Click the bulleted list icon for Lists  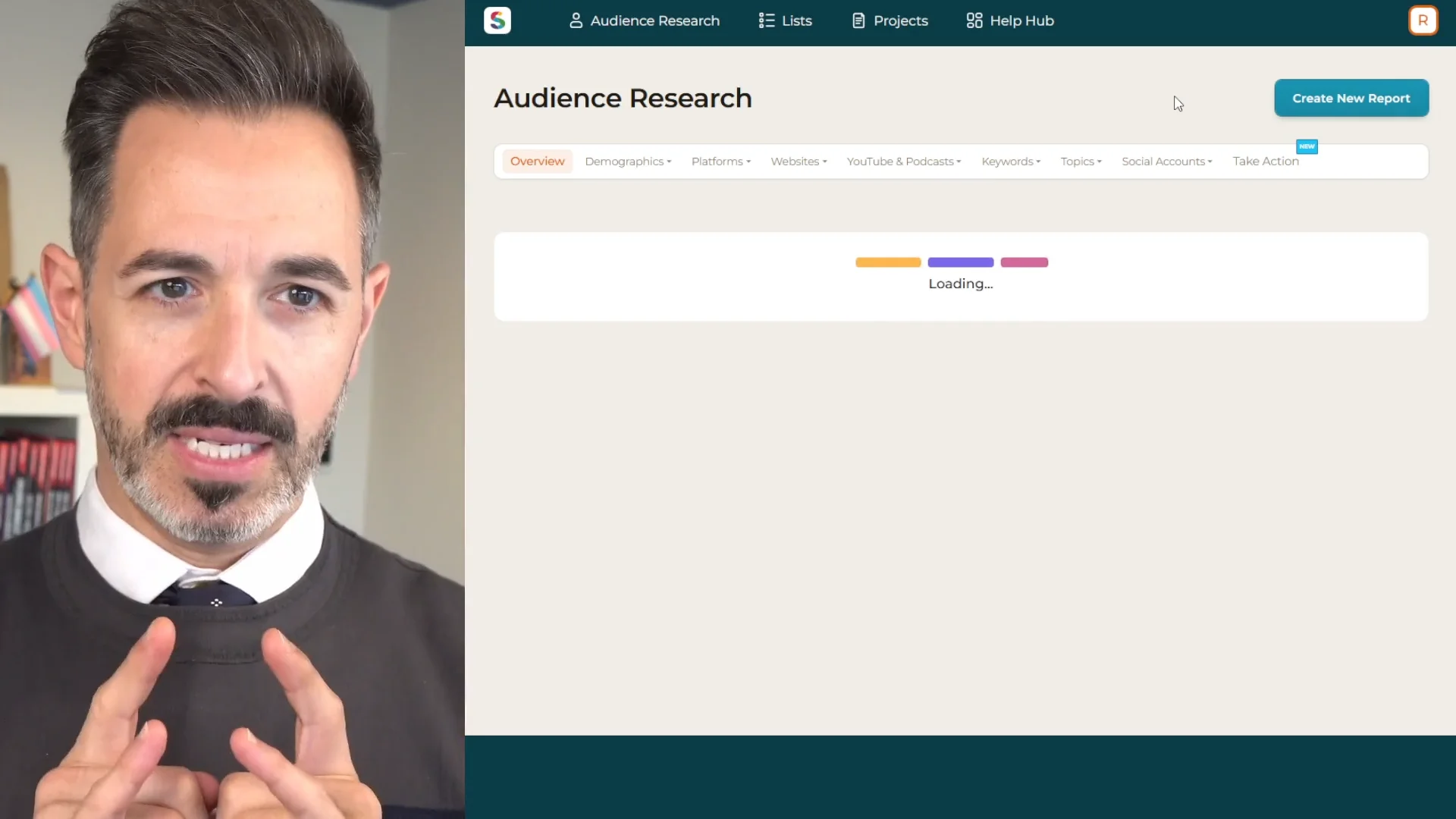pos(765,20)
